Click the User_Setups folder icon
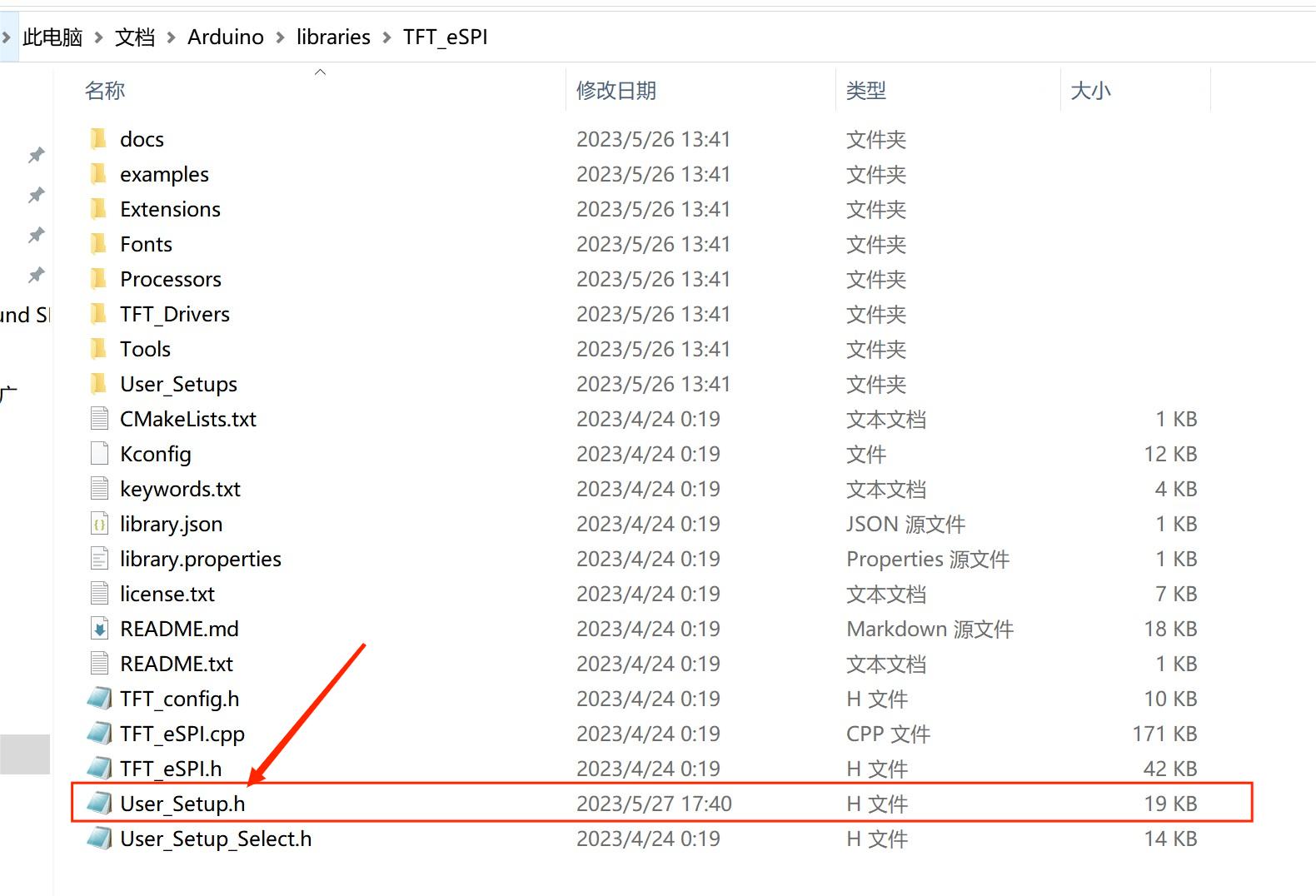The width and height of the screenshot is (1316, 896). coord(98,384)
